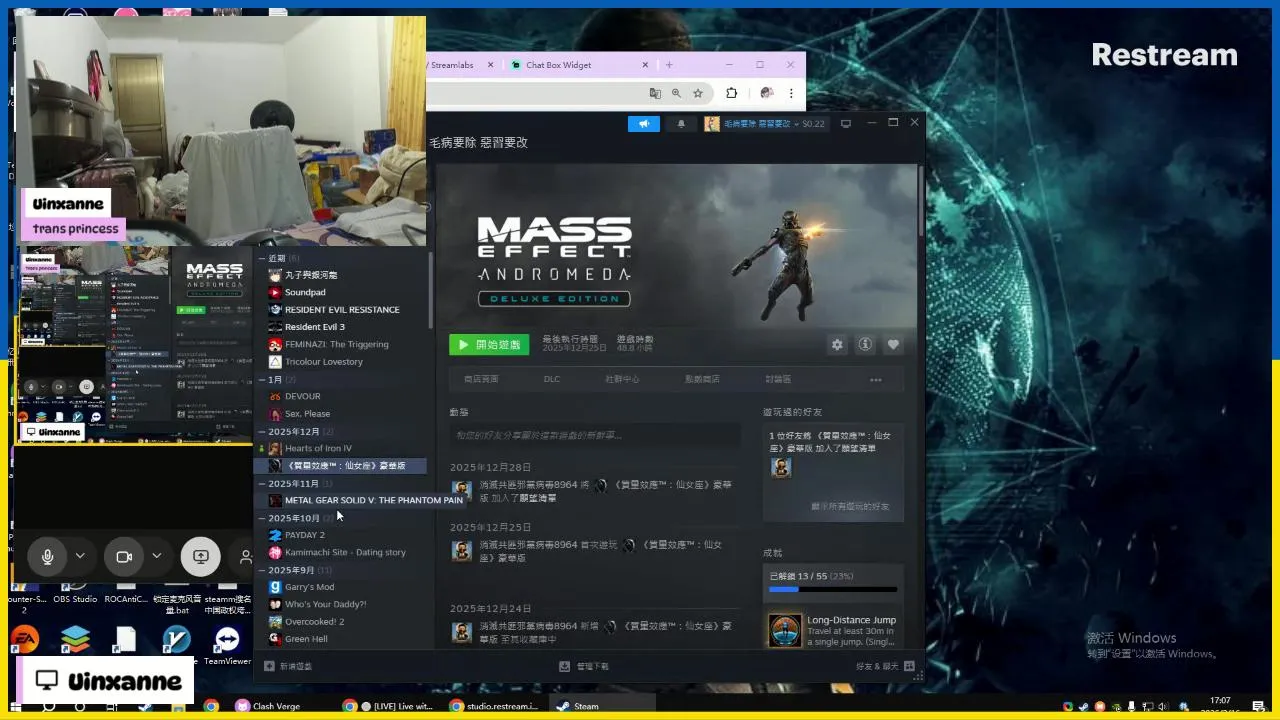Click the activity status text field
Screen dimensions: 1280x720
pos(595,435)
